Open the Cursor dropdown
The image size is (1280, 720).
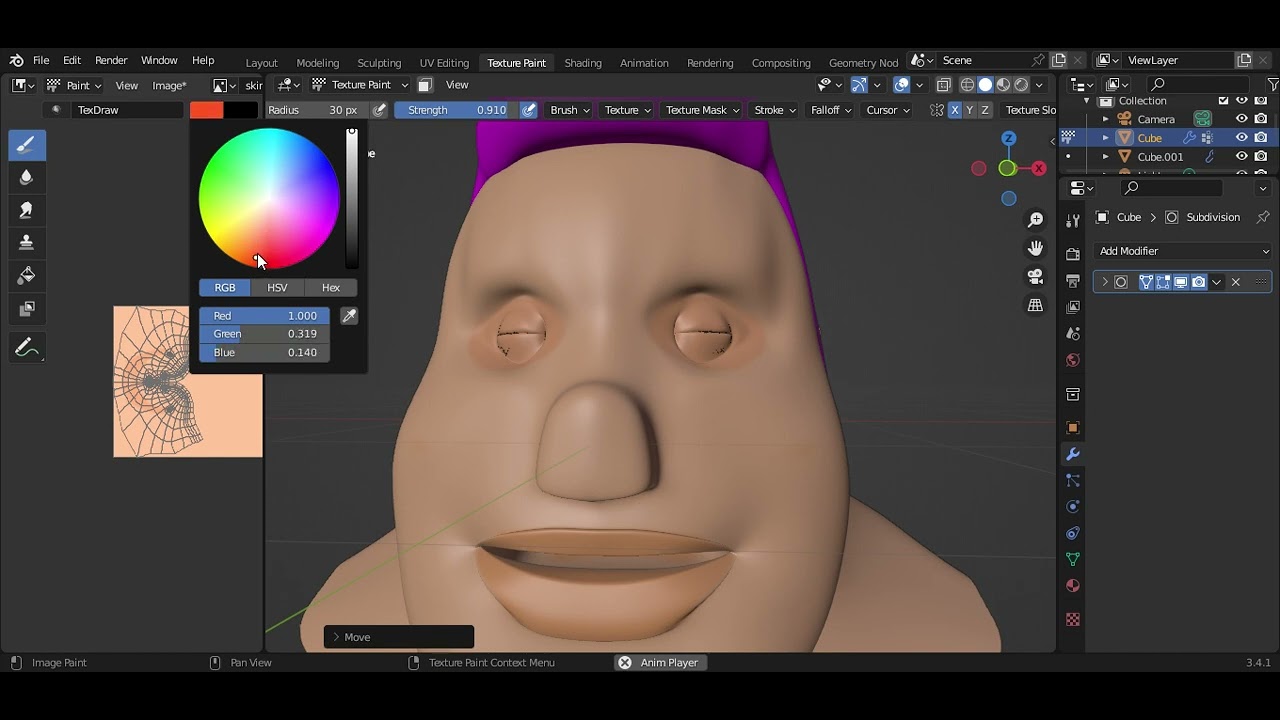coord(888,110)
